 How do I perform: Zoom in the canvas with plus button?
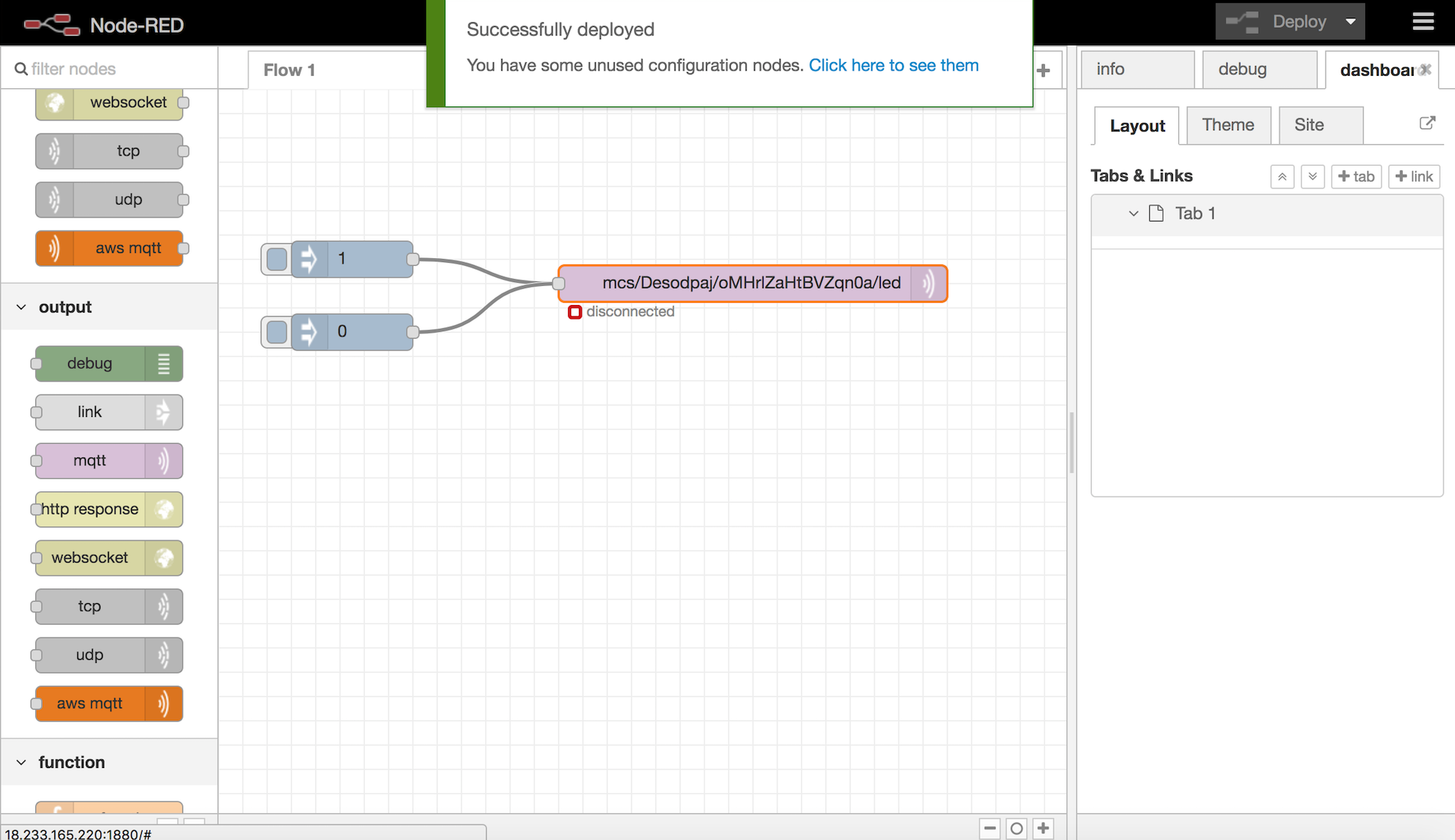pyautogui.click(x=1043, y=829)
